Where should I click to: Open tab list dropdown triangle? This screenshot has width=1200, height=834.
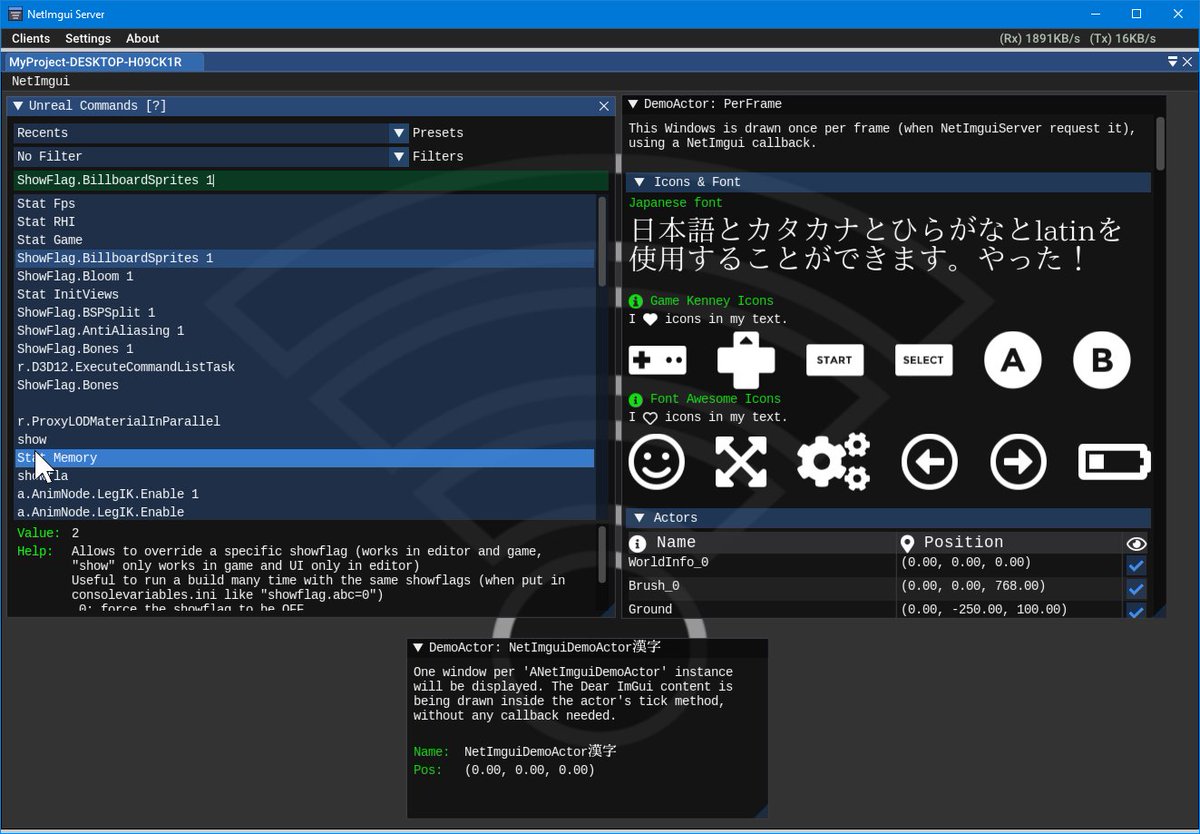[x=1173, y=62]
